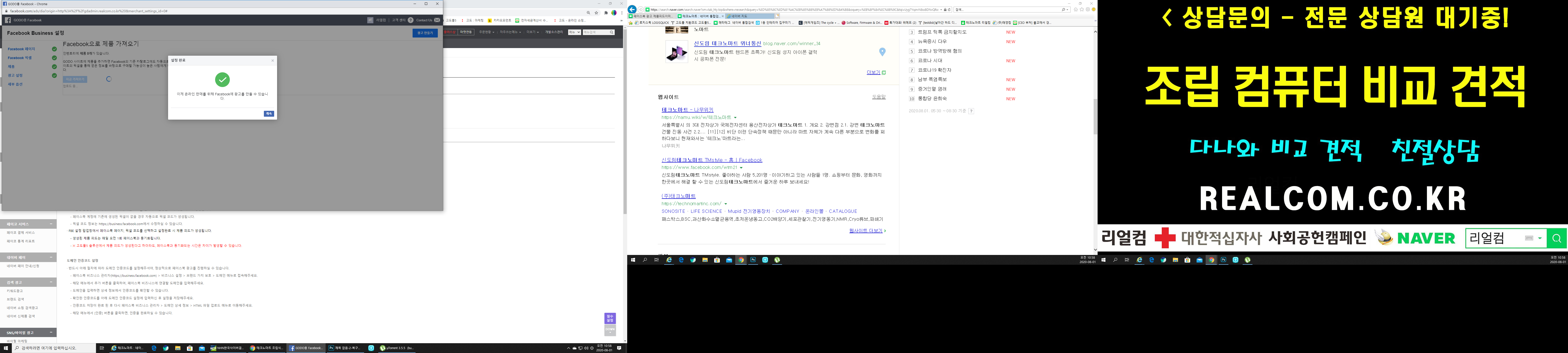Open the Facebook 페이지 settings step
The image size is (1568, 353).
point(21,49)
